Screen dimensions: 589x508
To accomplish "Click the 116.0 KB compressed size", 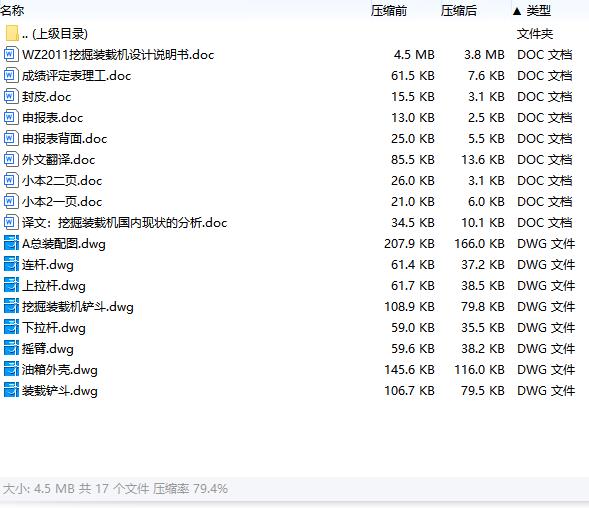I will tap(479, 370).
